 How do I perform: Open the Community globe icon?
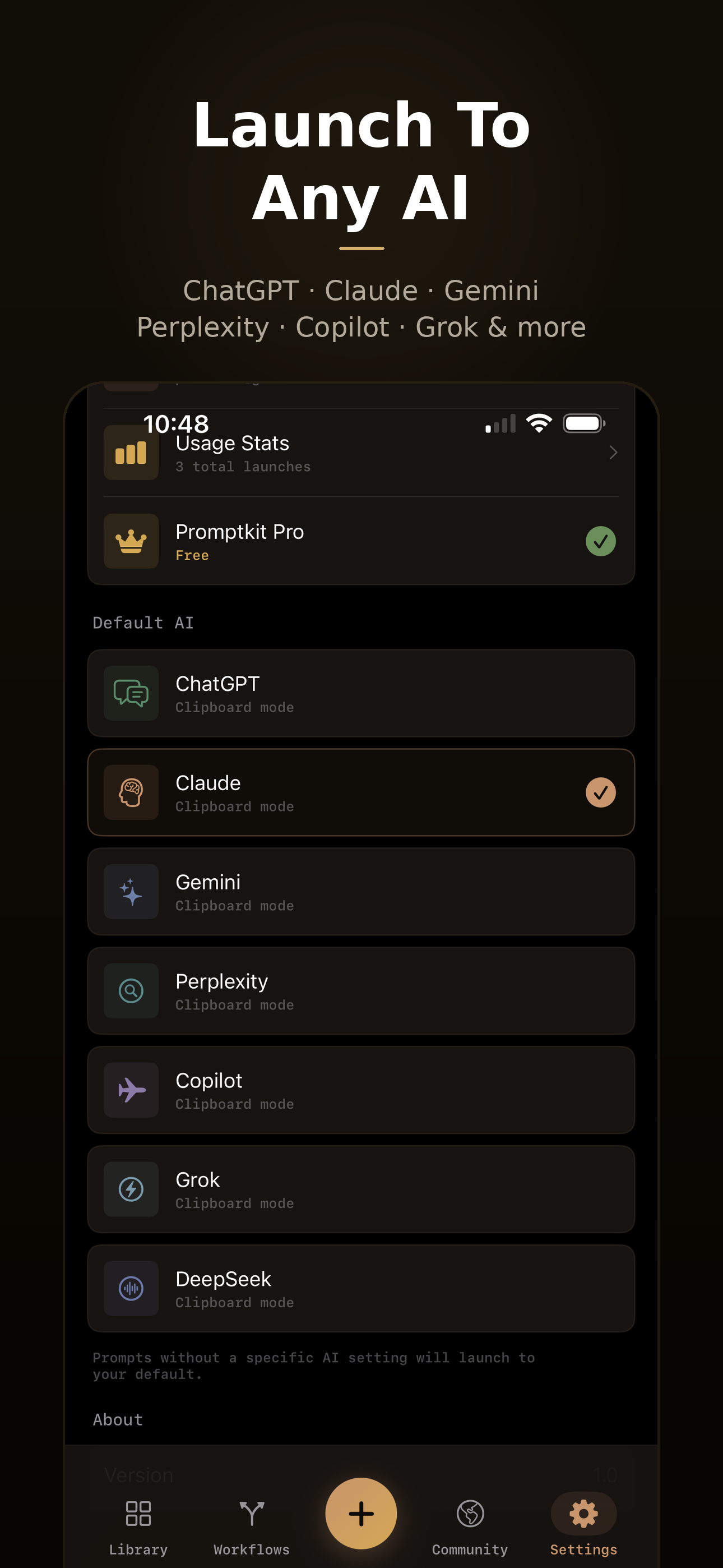tap(469, 1514)
